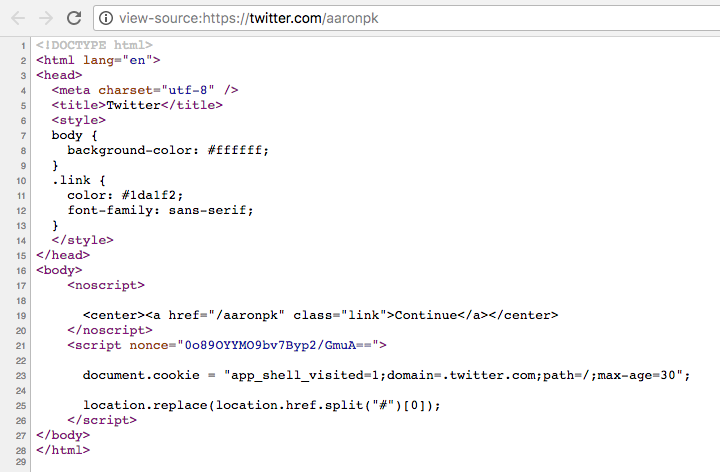The width and height of the screenshot is (720, 472).
Task: Select the opening noscript tag
Action: [106, 286]
